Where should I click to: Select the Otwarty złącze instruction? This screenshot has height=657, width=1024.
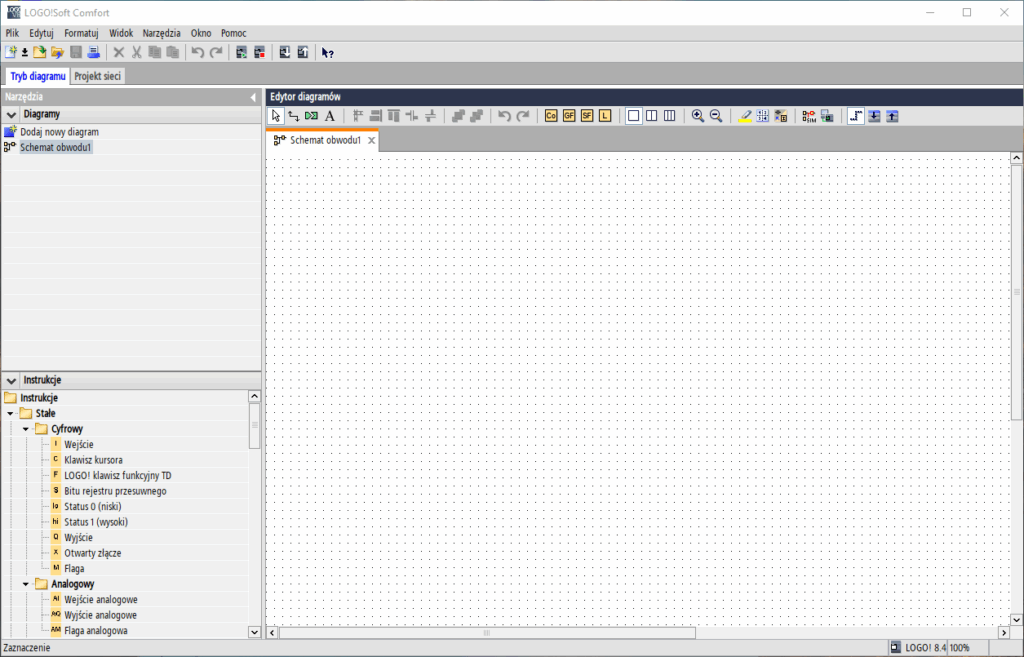[93, 553]
